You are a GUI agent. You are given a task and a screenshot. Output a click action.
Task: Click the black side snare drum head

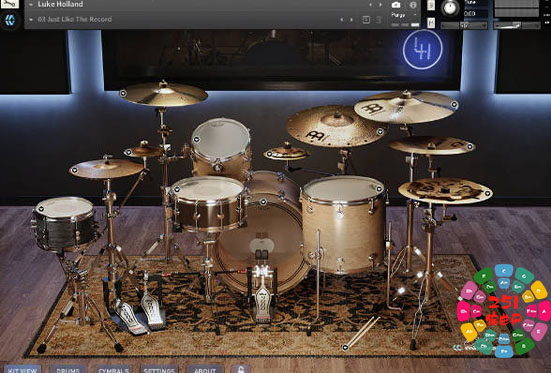[64, 207]
